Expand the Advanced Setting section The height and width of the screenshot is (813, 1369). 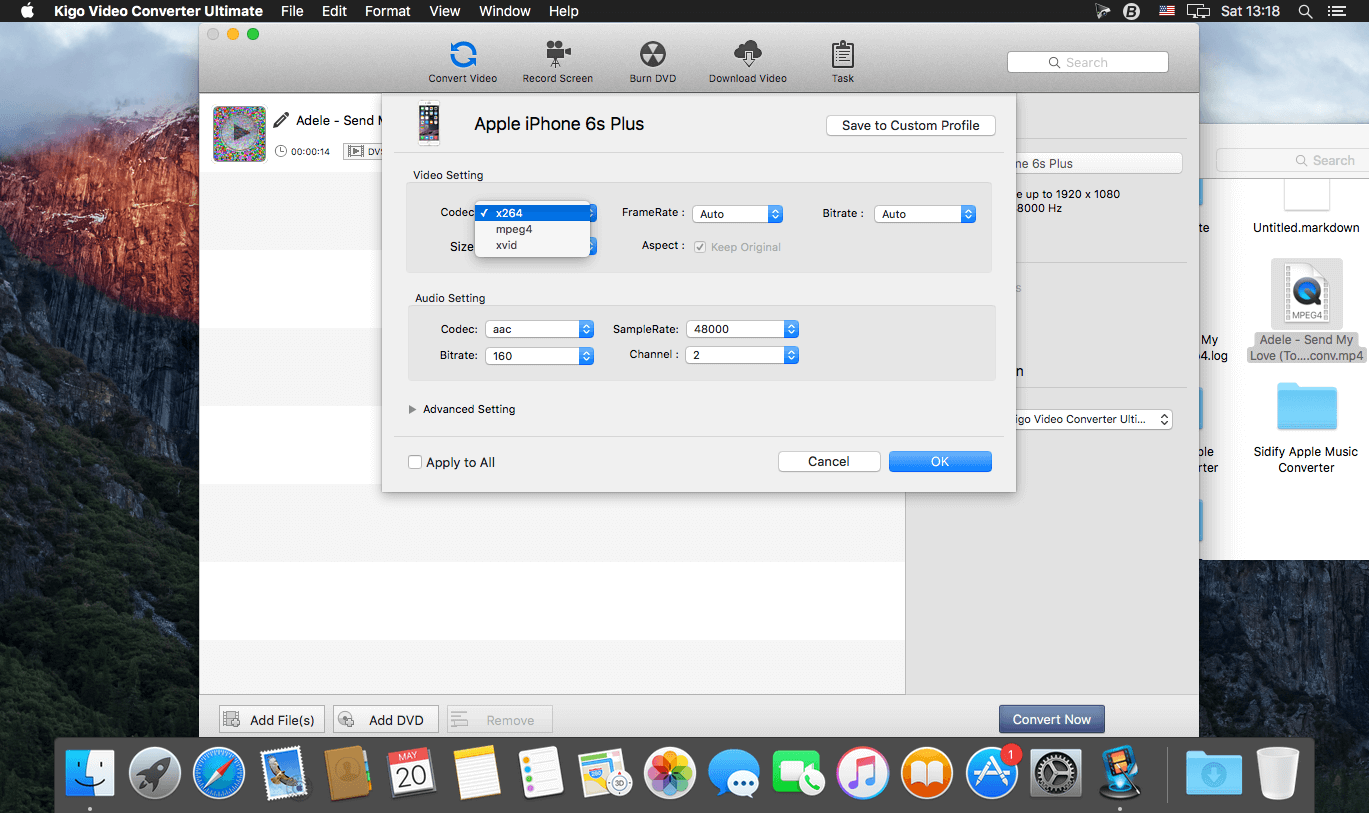(414, 409)
